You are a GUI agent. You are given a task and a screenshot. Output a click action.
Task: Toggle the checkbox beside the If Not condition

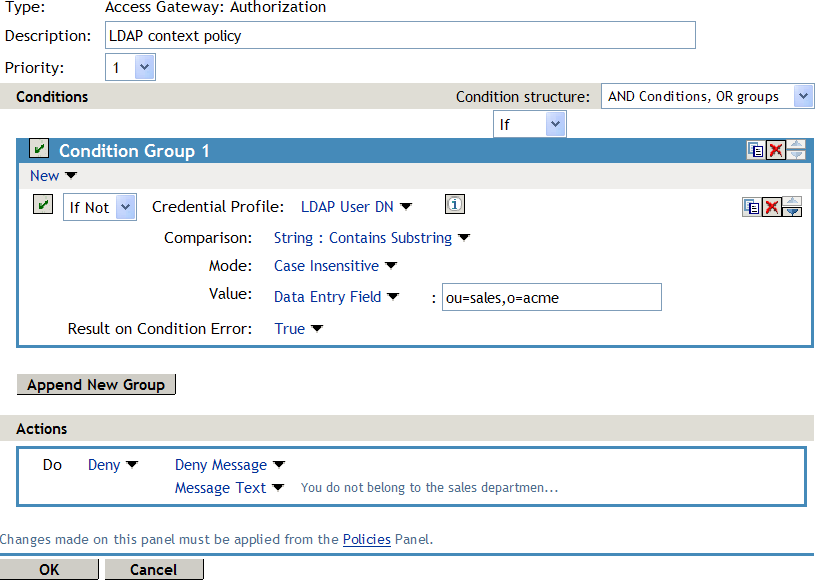44,205
